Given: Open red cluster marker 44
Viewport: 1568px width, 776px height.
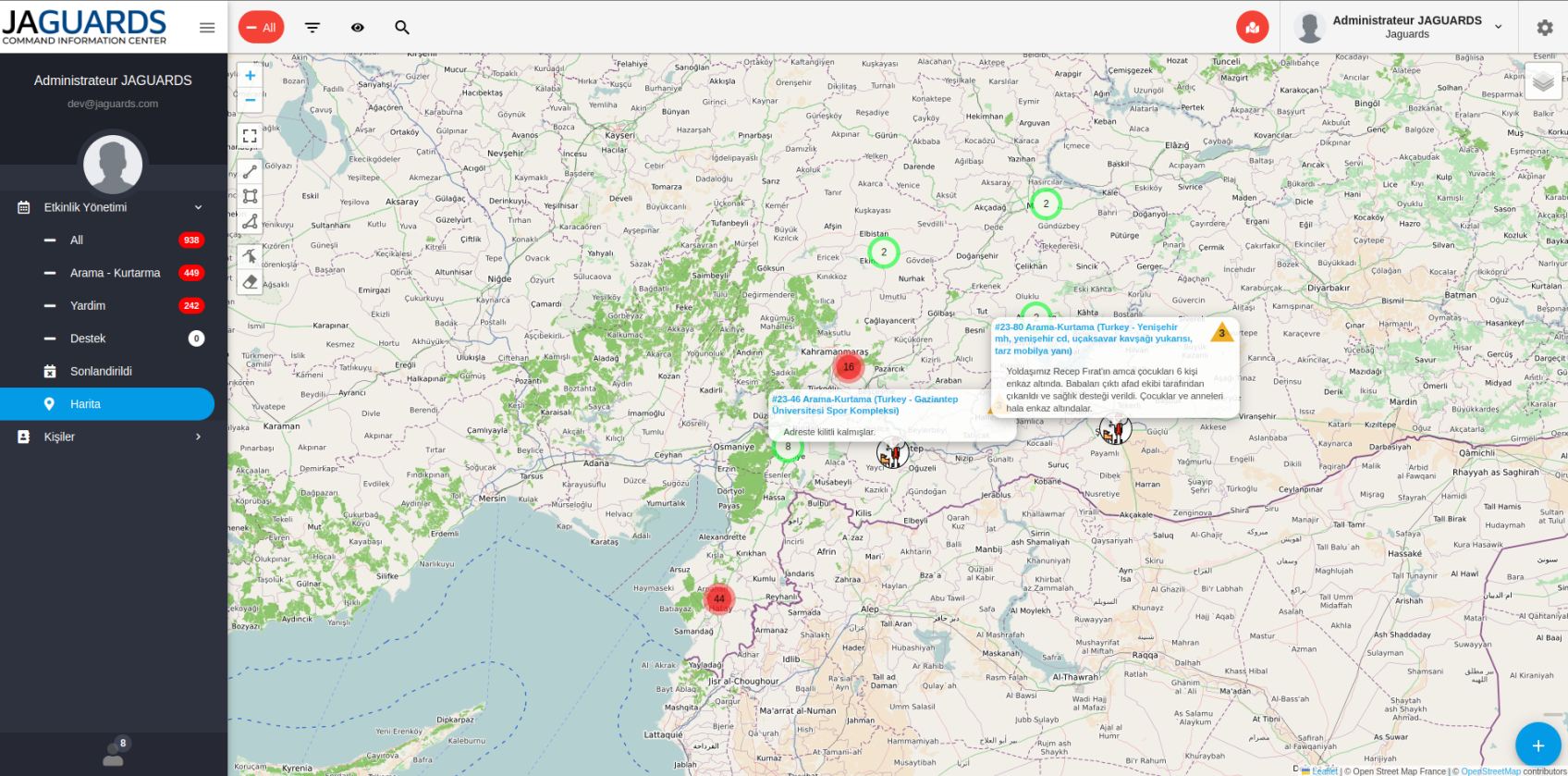Looking at the screenshot, I should [718, 598].
